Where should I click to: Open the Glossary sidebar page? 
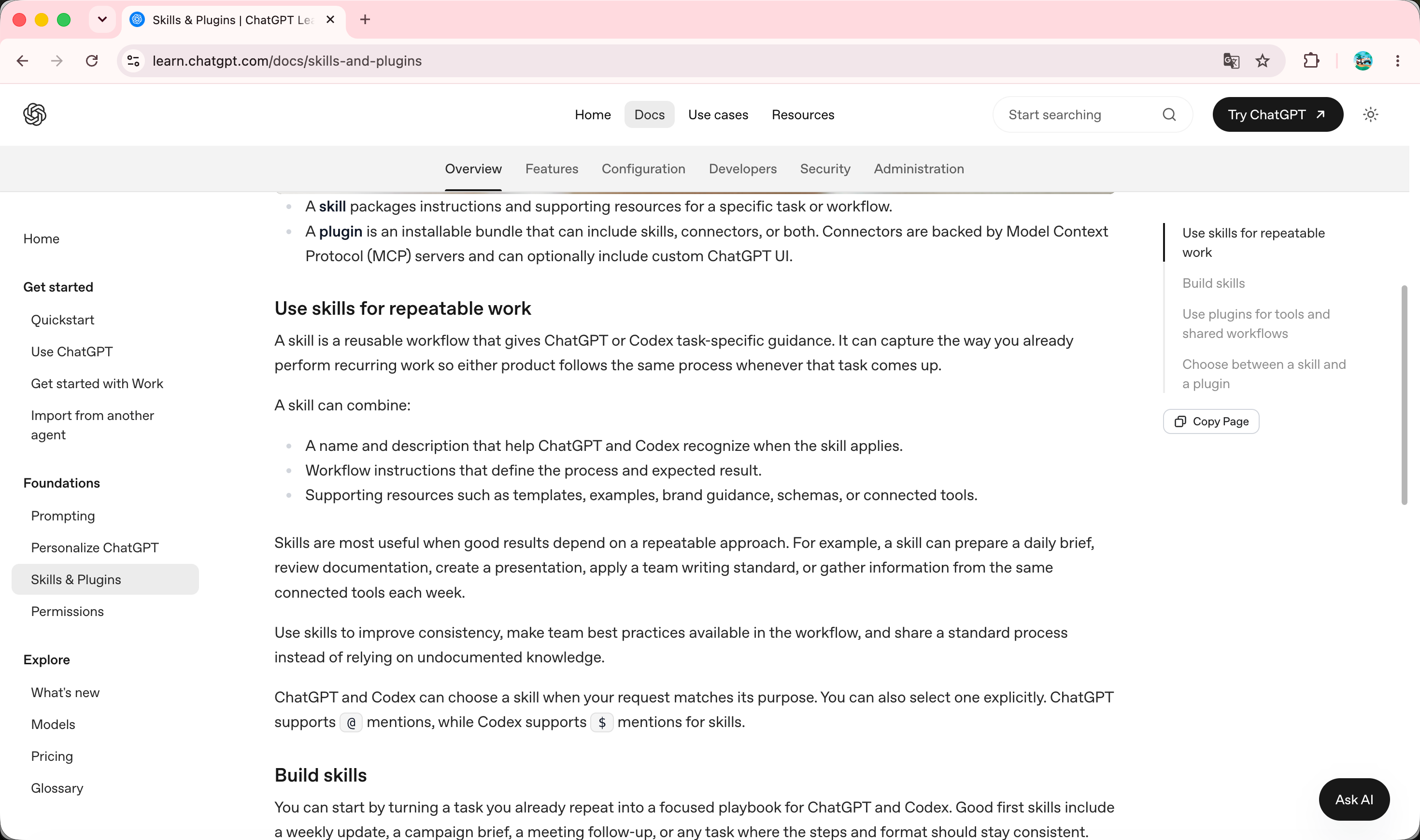pyautogui.click(x=57, y=788)
